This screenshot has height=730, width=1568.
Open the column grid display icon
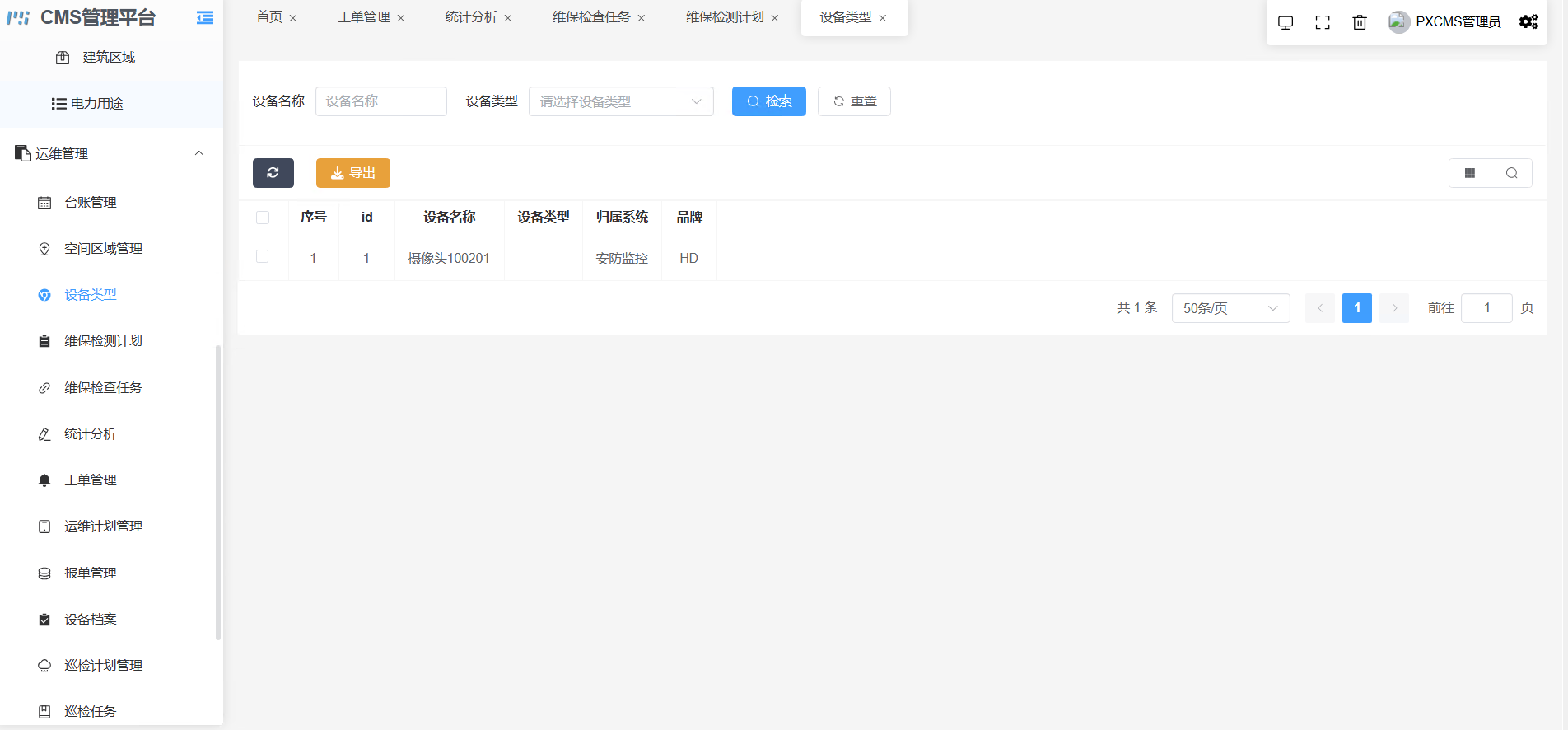click(1470, 173)
